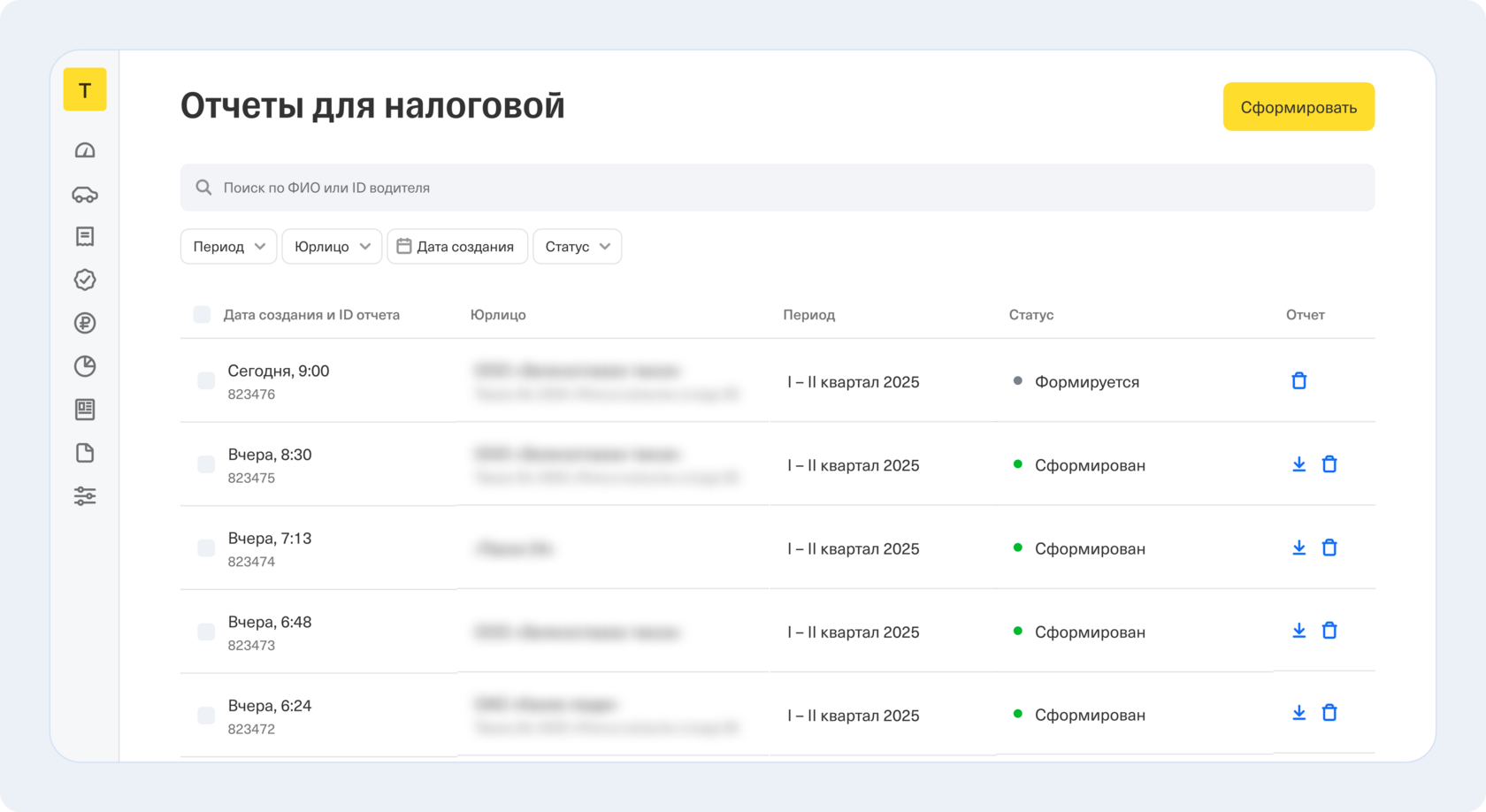
Task: Click the speedometer dashboard sidebar icon
Action: pyautogui.click(x=85, y=150)
